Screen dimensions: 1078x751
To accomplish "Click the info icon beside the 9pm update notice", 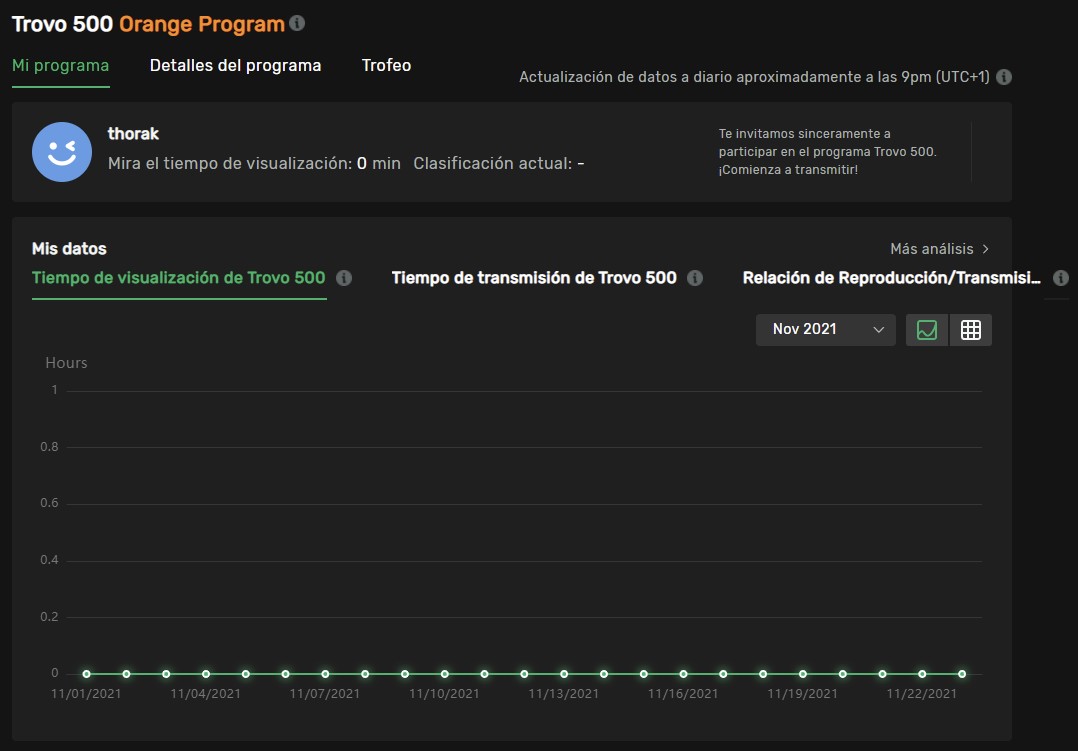I will [x=1003, y=76].
